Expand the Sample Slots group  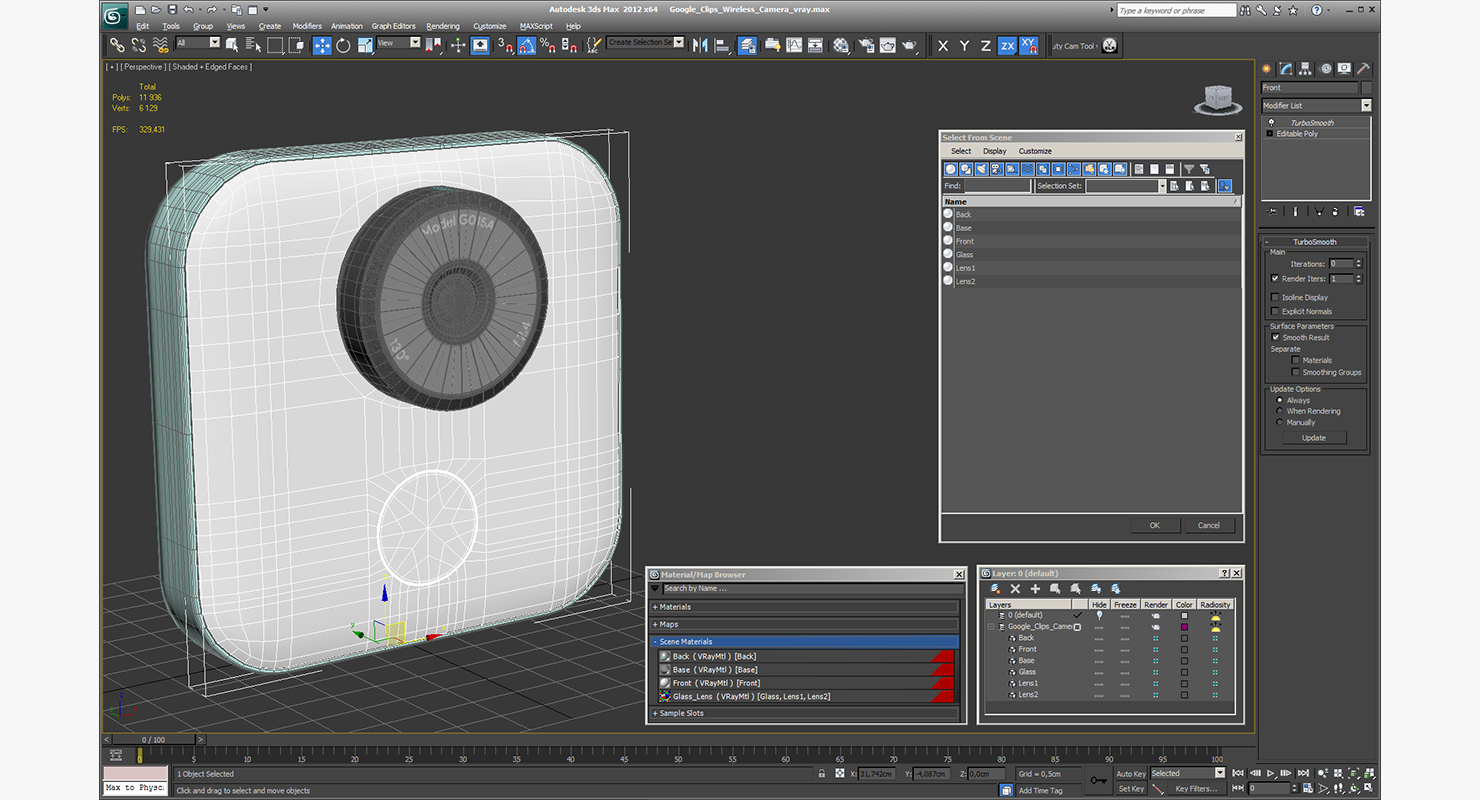[804, 713]
